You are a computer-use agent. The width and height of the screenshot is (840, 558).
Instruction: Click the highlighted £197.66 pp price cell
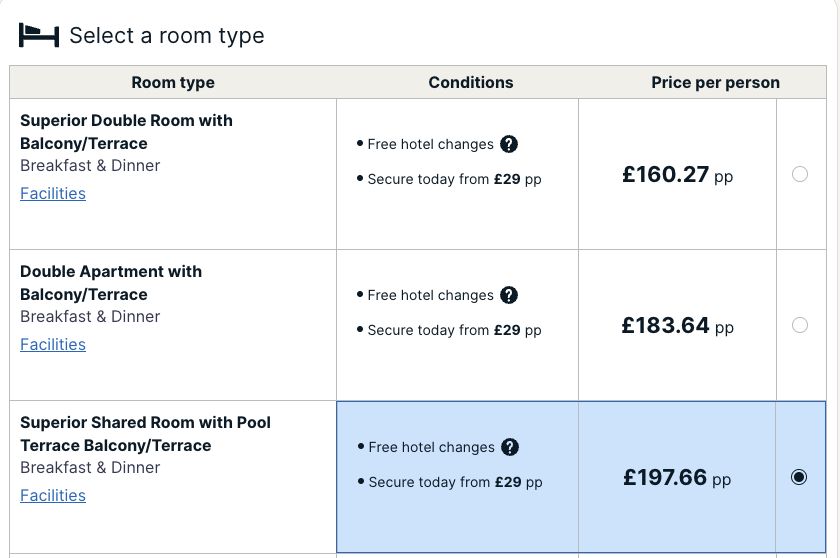677,477
